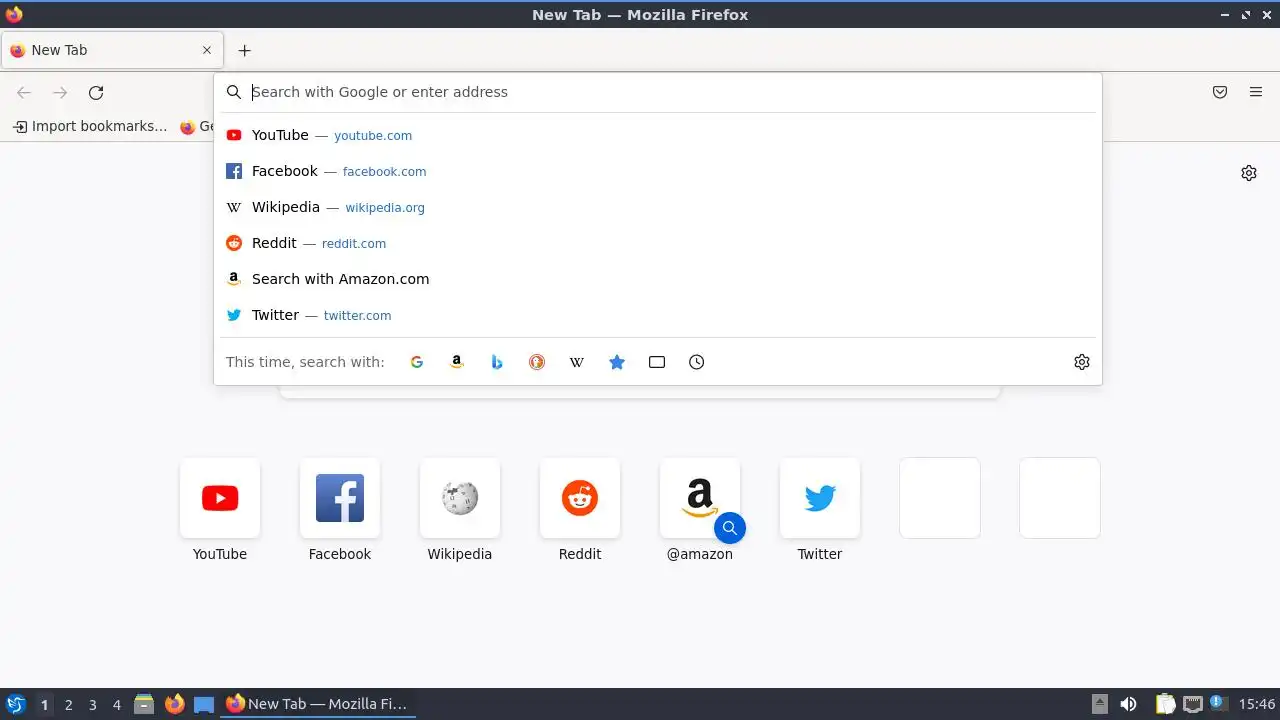
Task: Switch to workspace 4 in taskbar
Action: (x=116, y=705)
